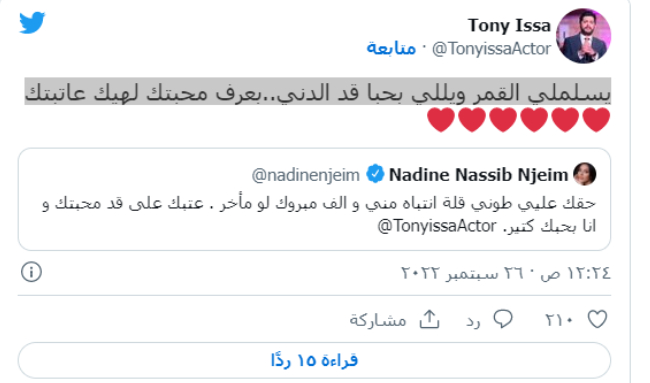Click the reply speech bubble icon

[503, 319]
